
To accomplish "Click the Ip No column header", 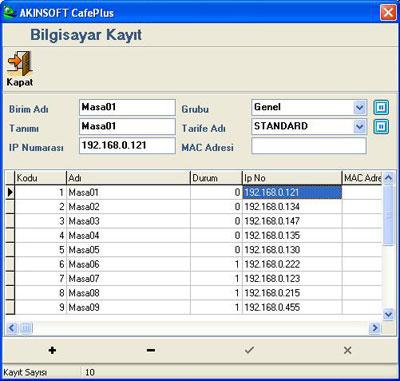I will pyautogui.click(x=292, y=178).
